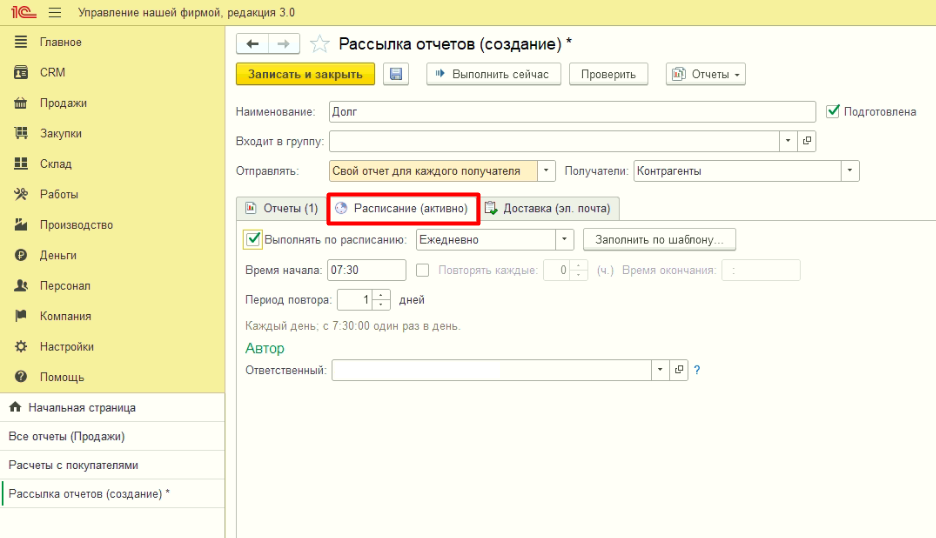Open the Закупки section
The image size is (936, 538).
[61, 133]
